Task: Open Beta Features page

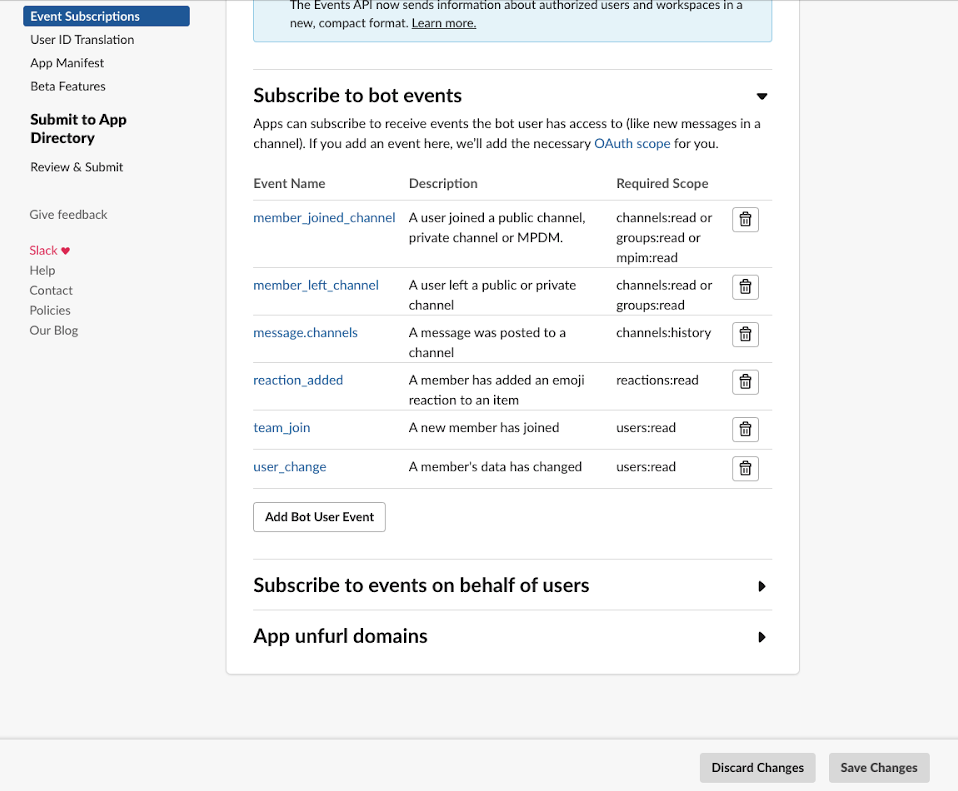Action: coord(68,86)
